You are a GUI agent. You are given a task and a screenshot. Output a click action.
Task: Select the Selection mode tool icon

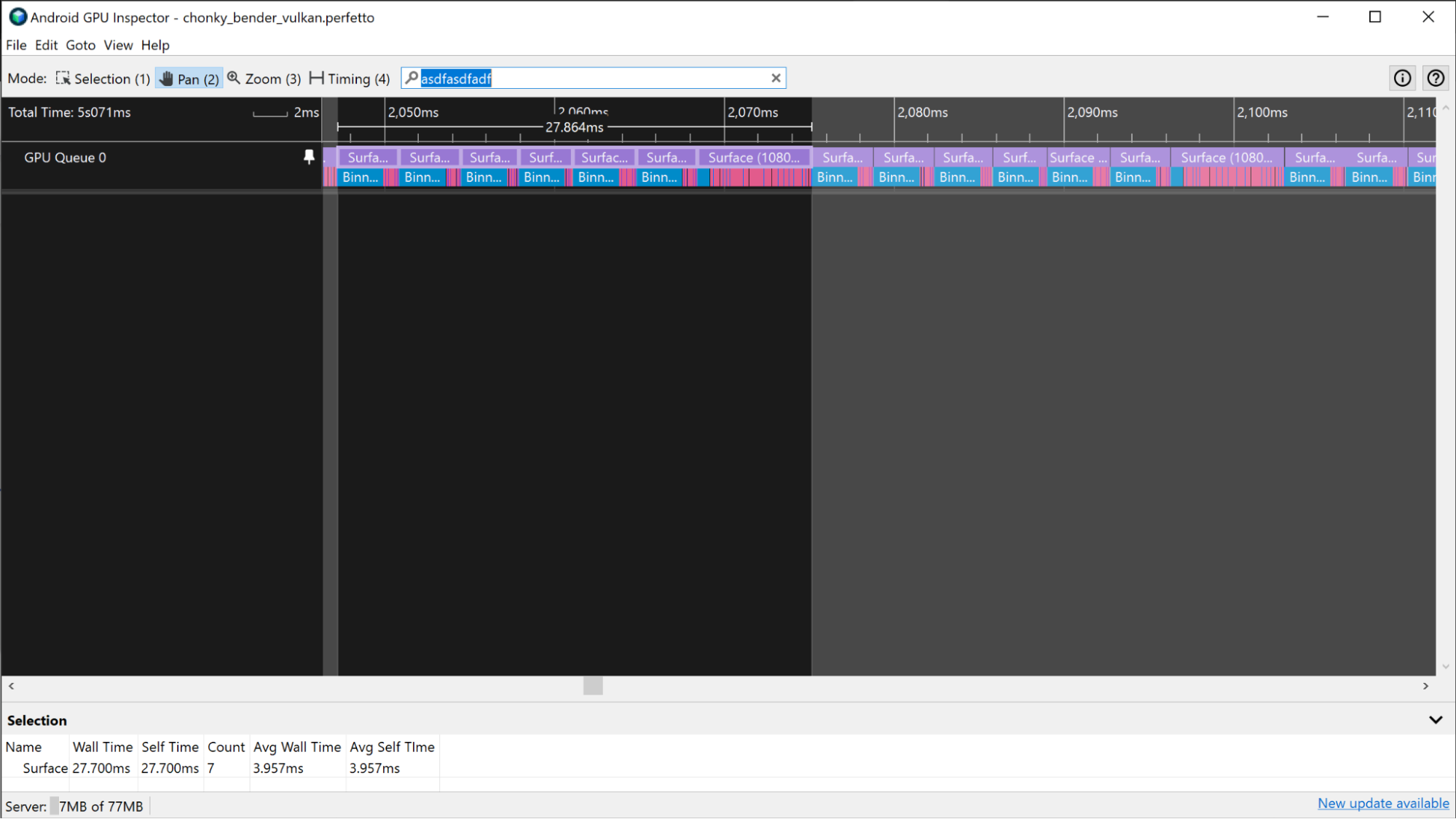(63, 78)
